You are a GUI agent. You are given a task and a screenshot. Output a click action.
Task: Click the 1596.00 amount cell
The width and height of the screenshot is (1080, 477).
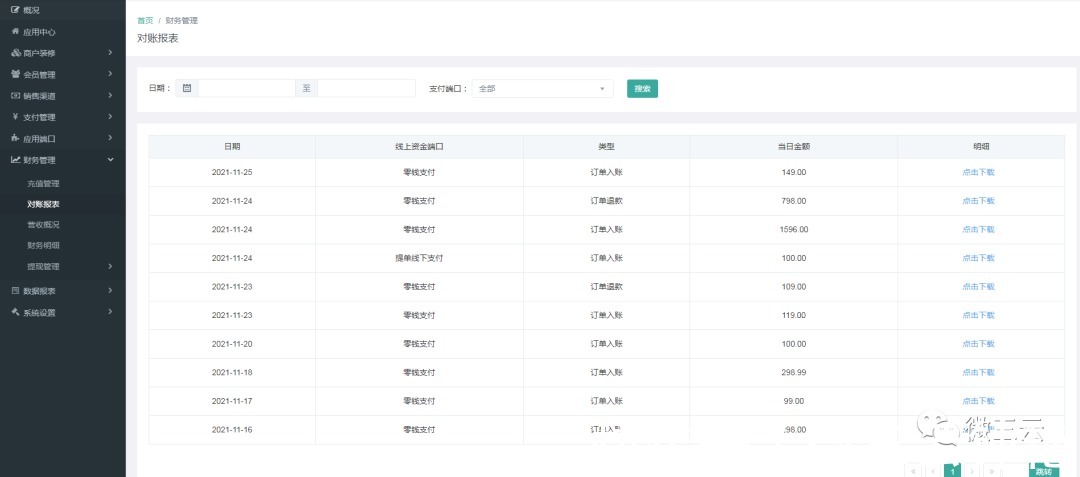click(x=793, y=229)
